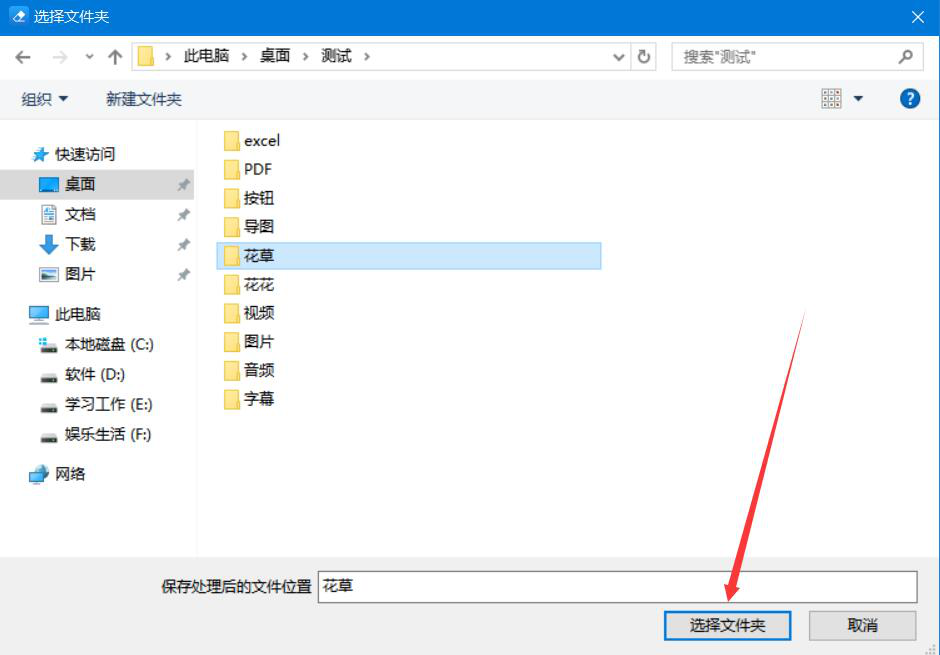Select the 图片 folder in file list
This screenshot has width=940, height=655.
[249, 342]
